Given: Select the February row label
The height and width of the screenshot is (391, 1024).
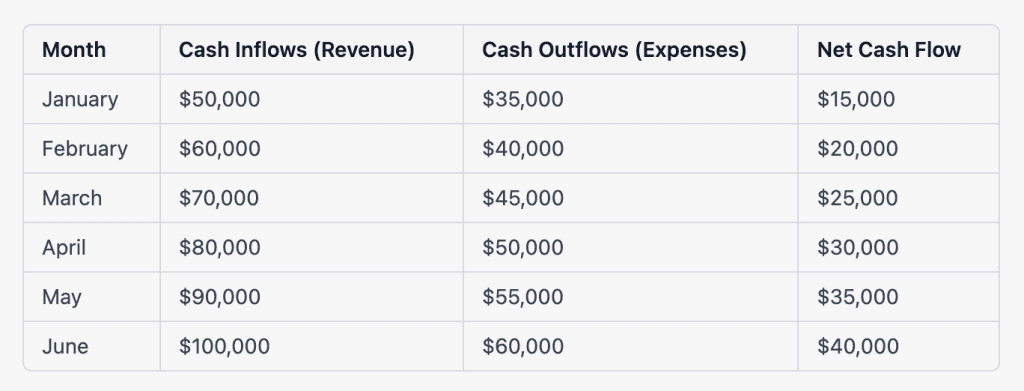Looking at the screenshot, I should [85, 149].
